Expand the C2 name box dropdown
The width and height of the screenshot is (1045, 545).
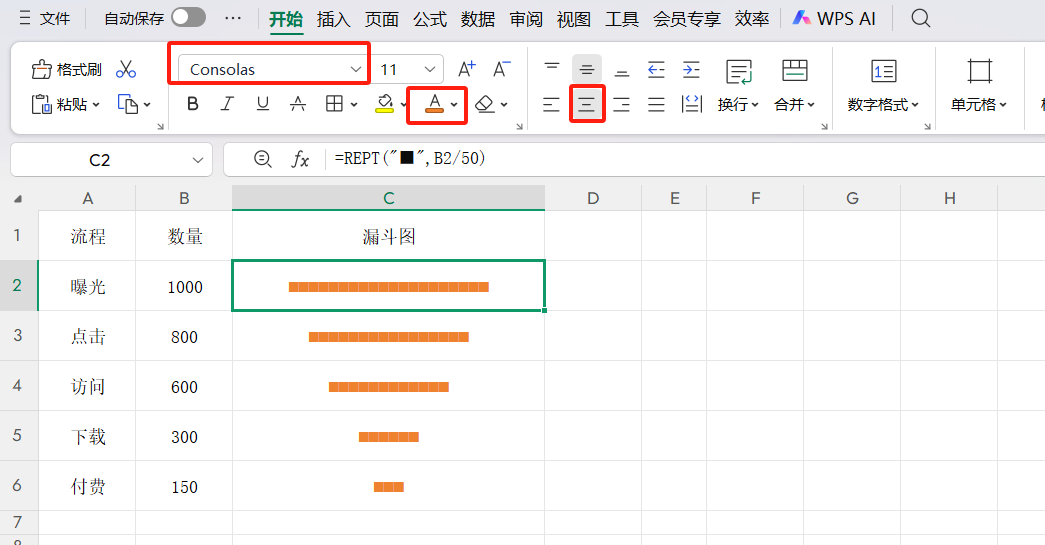197,159
